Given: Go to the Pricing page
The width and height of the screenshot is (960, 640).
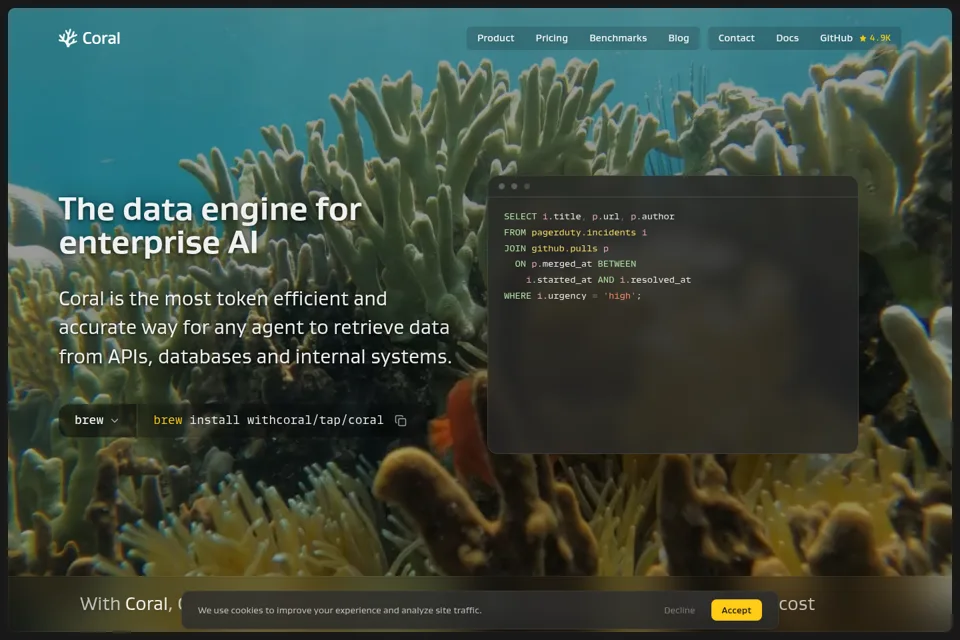Looking at the screenshot, I should [552, 38].
